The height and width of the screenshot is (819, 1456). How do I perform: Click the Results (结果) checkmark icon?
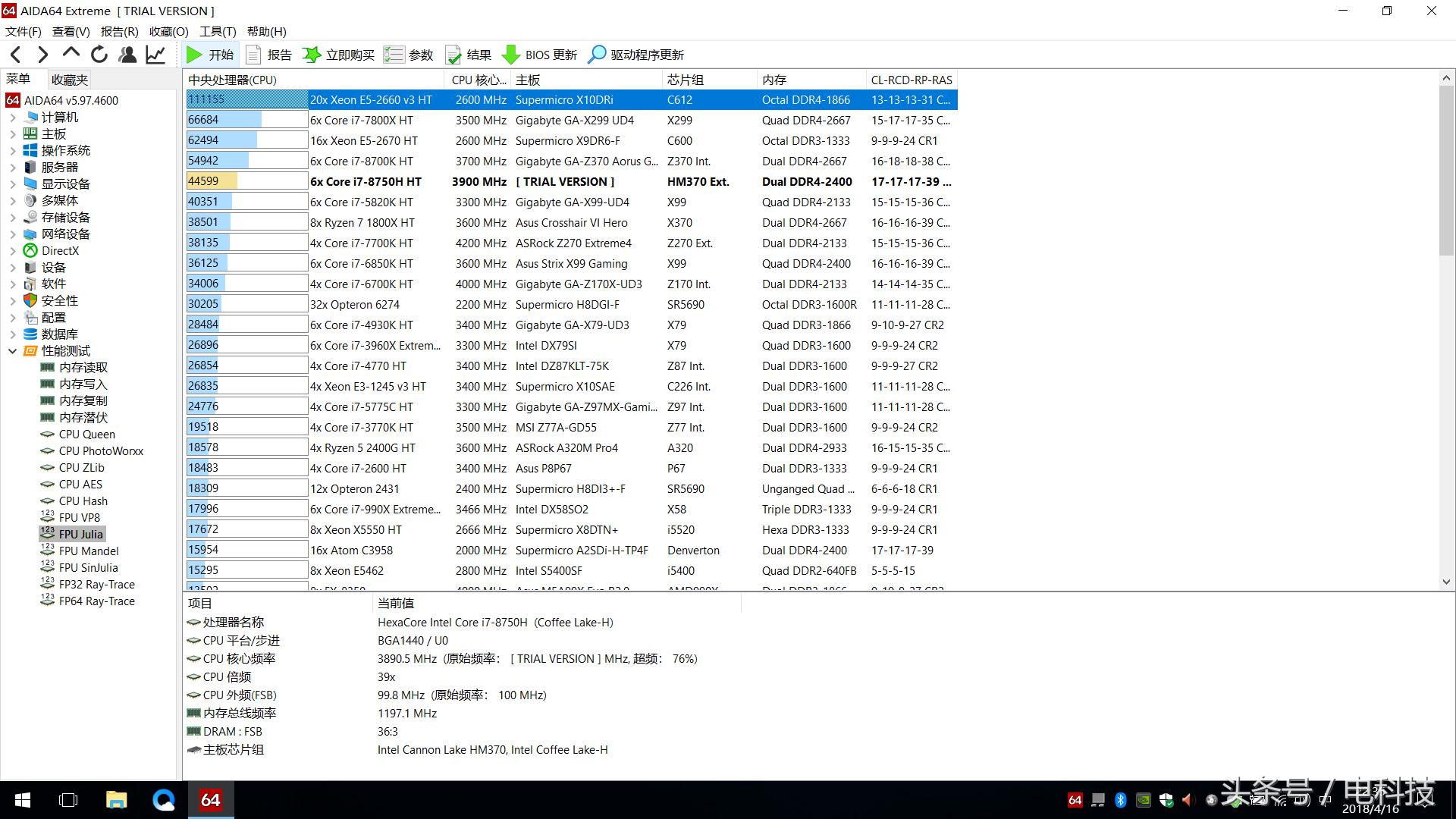click(453, 55)
